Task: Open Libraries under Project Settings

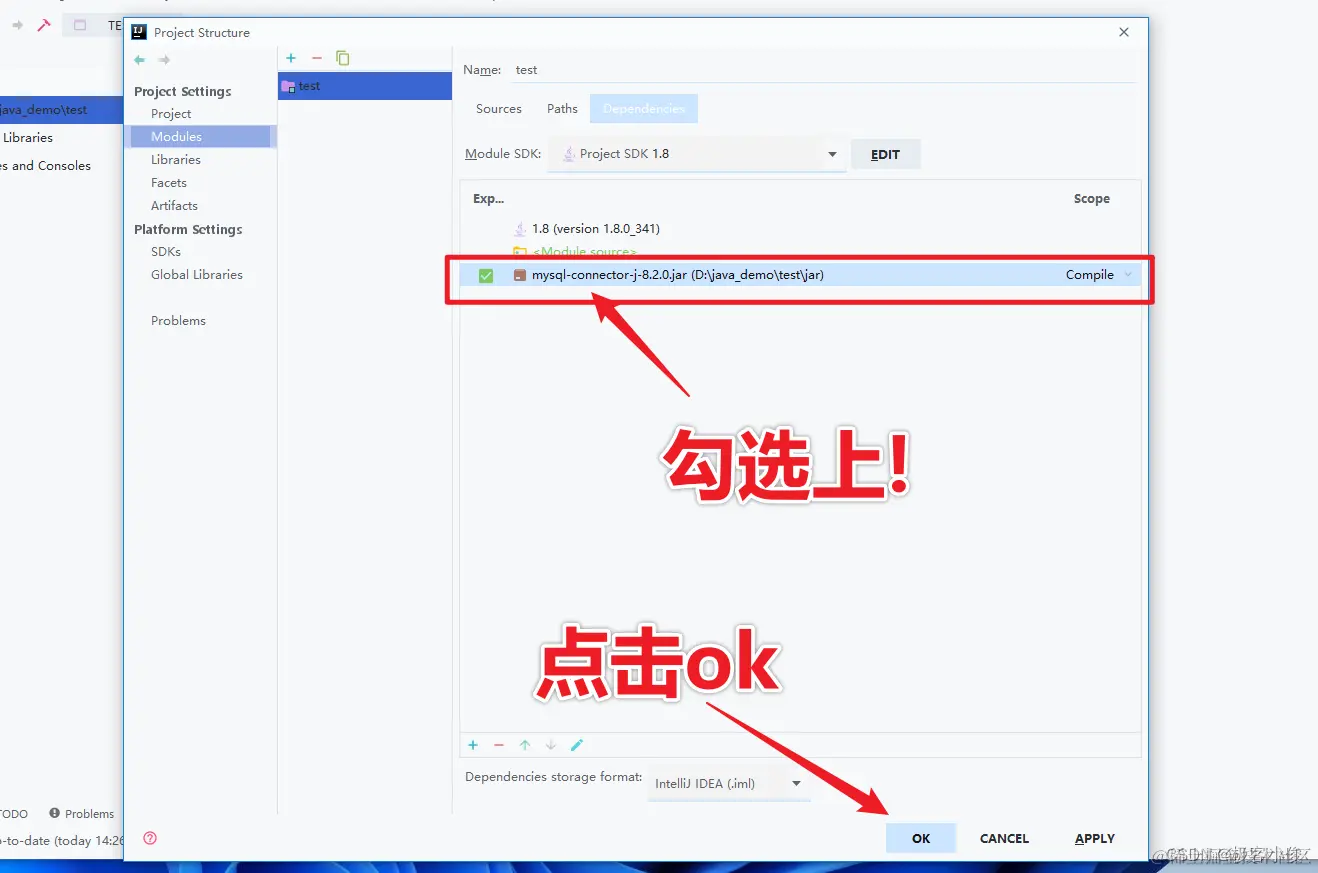Action: 176,160
